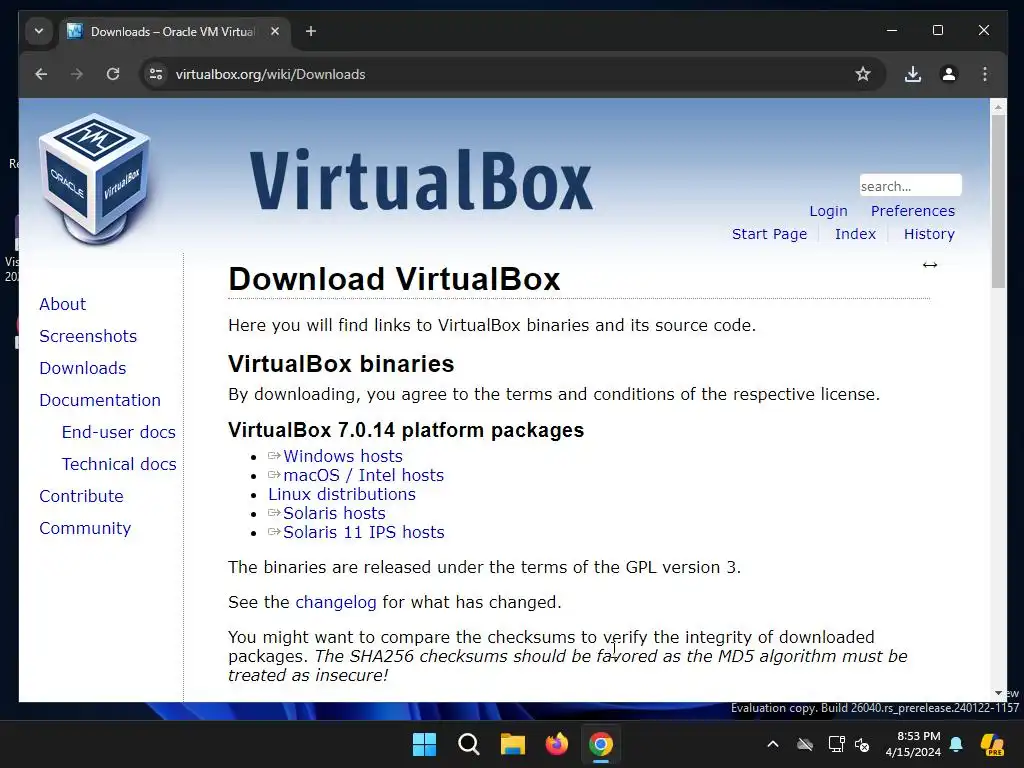Click the muted volume tray icon
This screenshot has height=768, width=1024.
[x=862, y=744]
